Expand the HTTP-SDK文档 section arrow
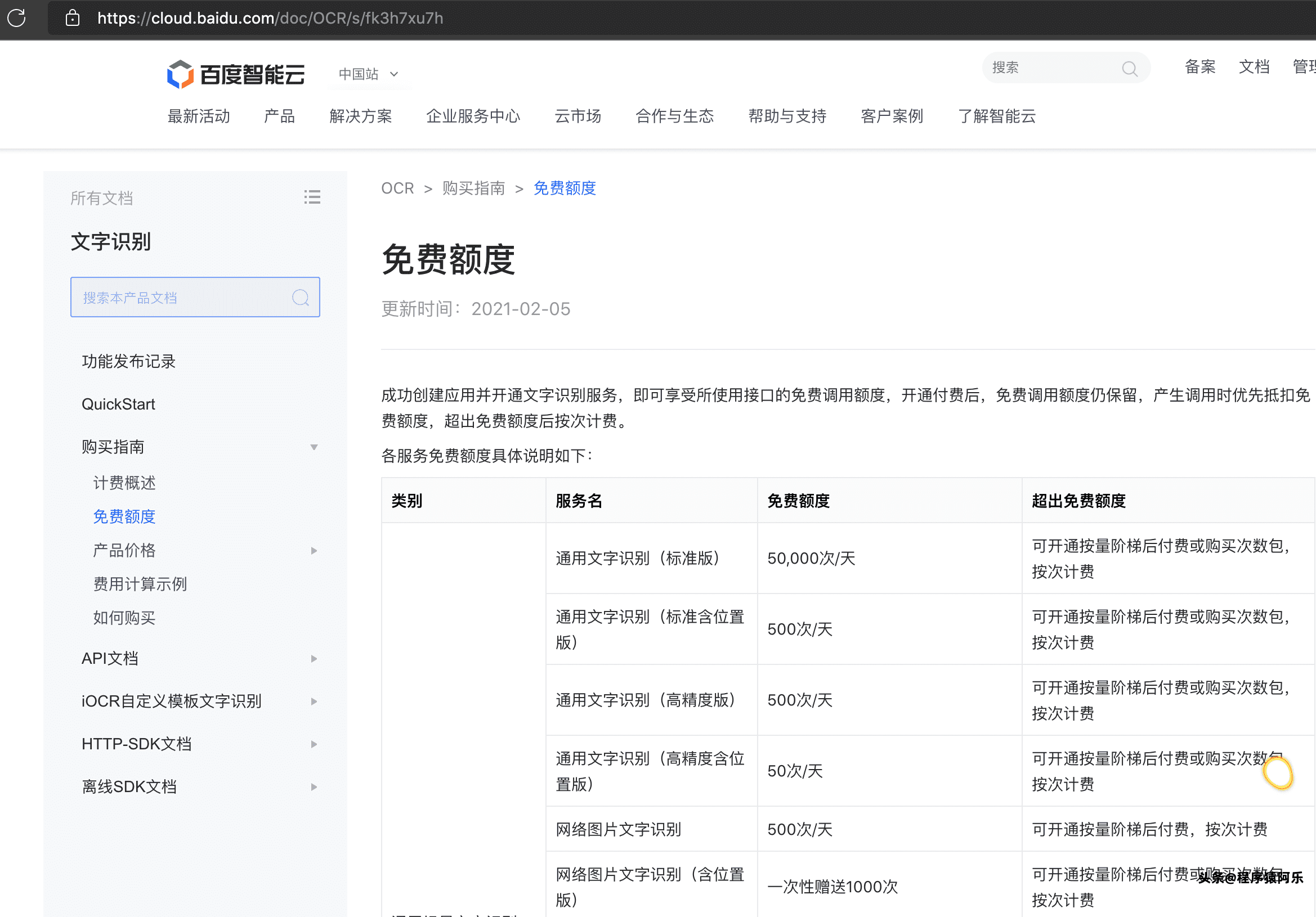The width and height of the screenshot is (1316, 917). [314, 744]
